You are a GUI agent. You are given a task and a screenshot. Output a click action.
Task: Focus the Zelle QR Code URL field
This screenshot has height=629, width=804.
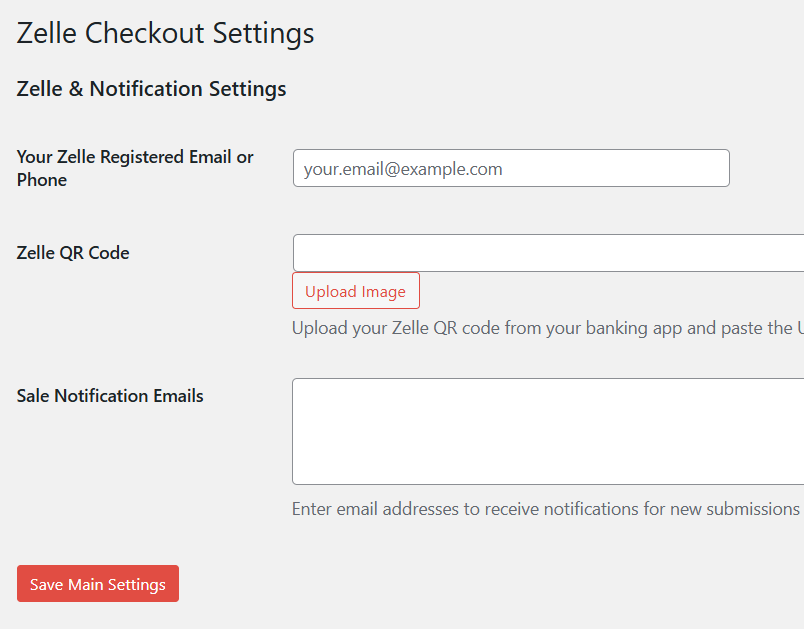[x=548, y=253]
